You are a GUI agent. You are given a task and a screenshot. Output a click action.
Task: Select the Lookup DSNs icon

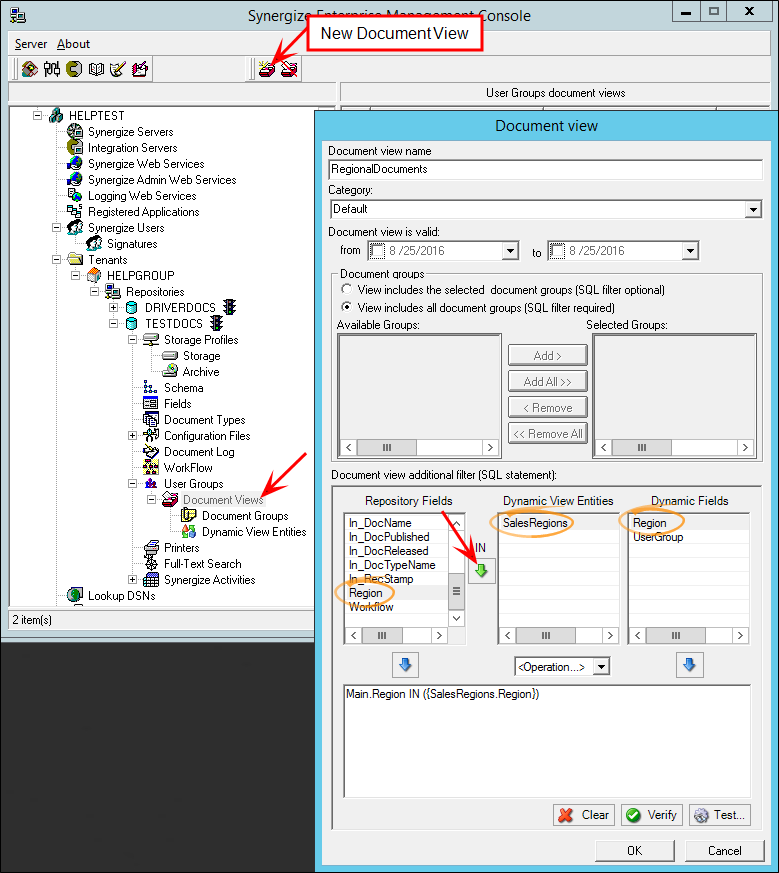75,595
